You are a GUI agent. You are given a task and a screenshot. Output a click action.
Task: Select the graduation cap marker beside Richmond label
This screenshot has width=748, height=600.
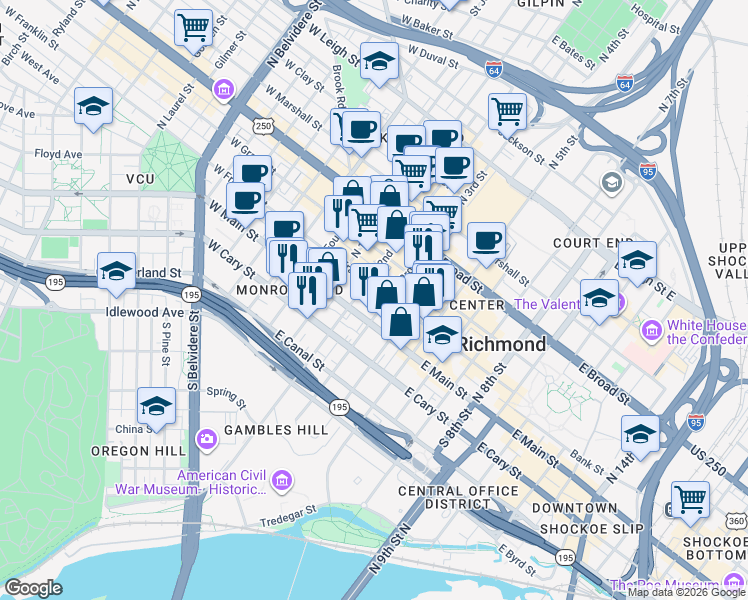(443, 335)
